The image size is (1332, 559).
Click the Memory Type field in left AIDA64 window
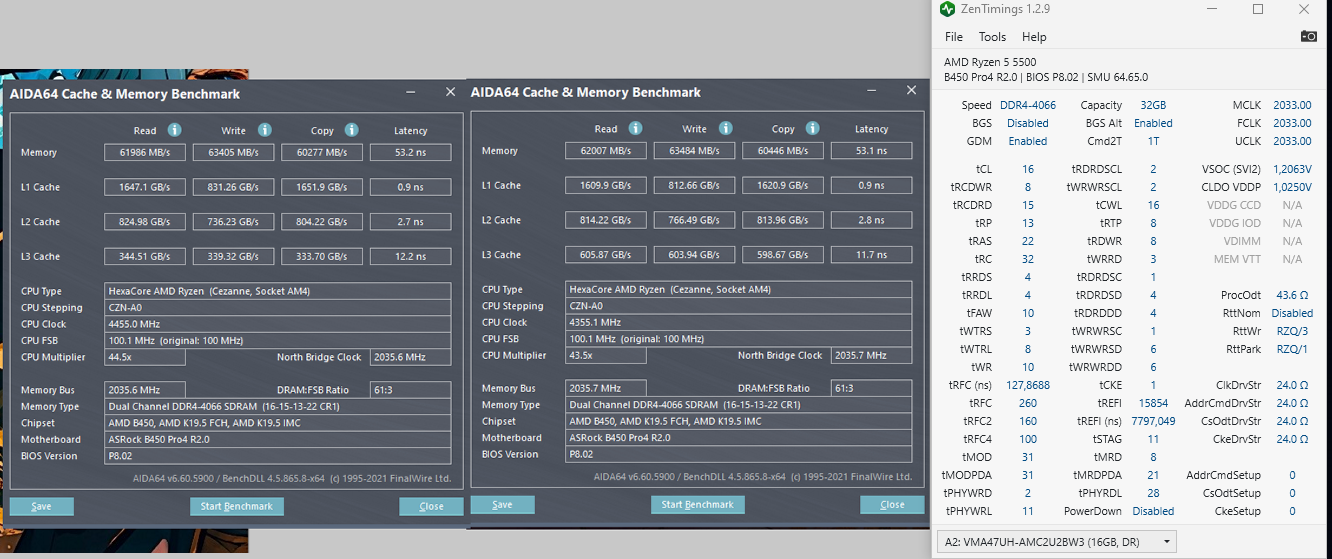278,407
